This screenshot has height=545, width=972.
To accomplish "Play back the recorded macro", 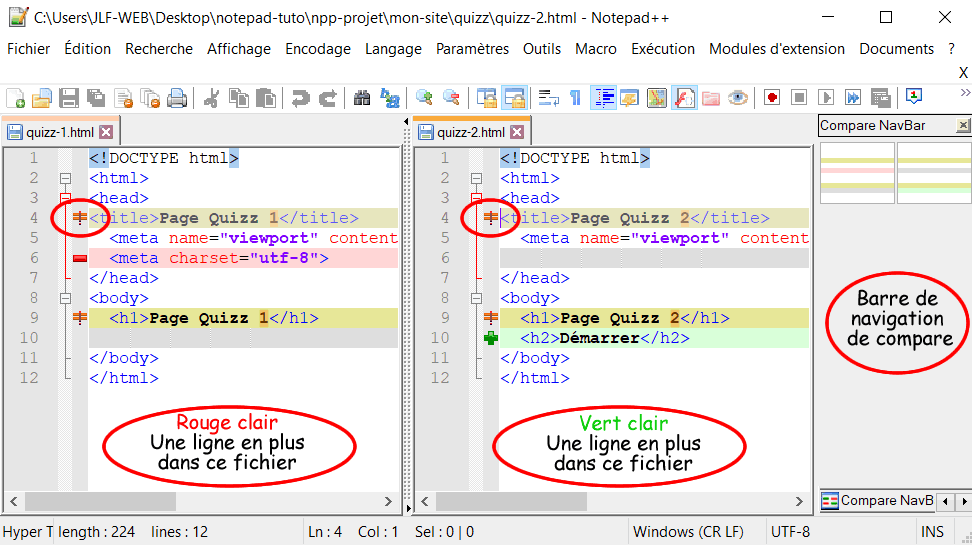I will coord(826,98).
